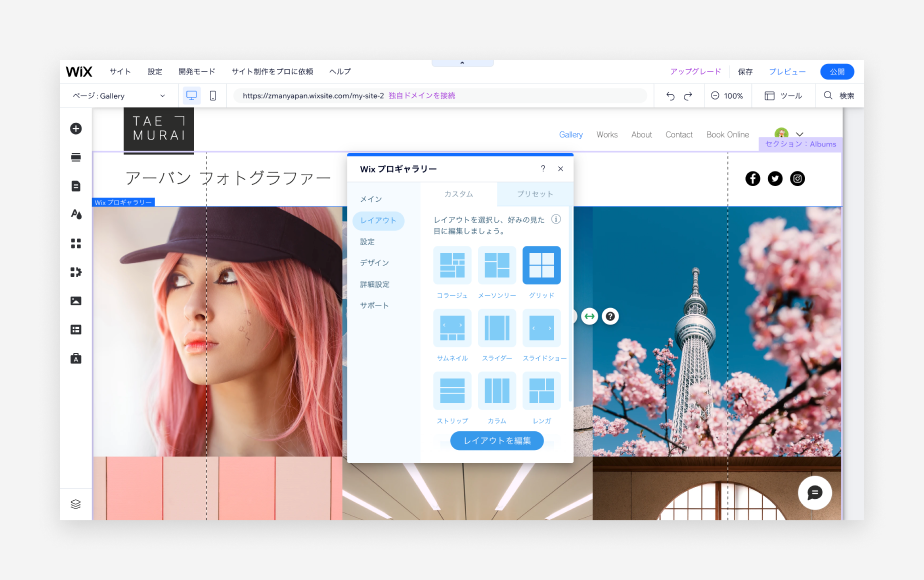924x580 pixels.
Task: Switch to mobile view editor
Action: tap(213, 96)
